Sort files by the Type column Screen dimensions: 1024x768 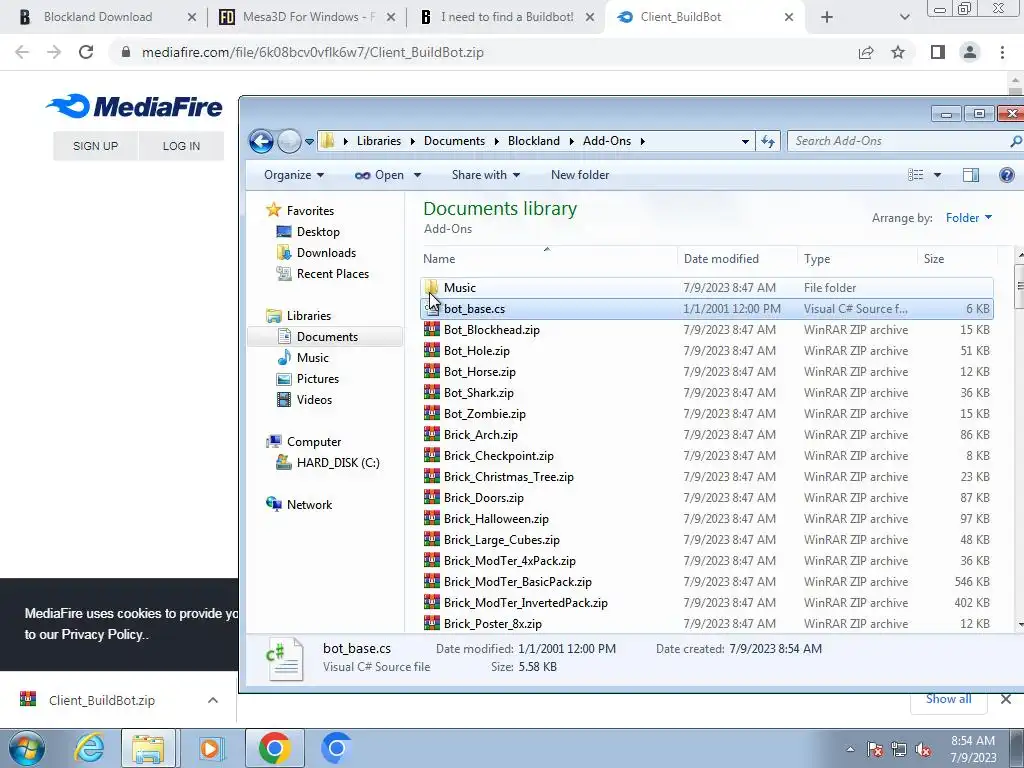click(856, 259)
